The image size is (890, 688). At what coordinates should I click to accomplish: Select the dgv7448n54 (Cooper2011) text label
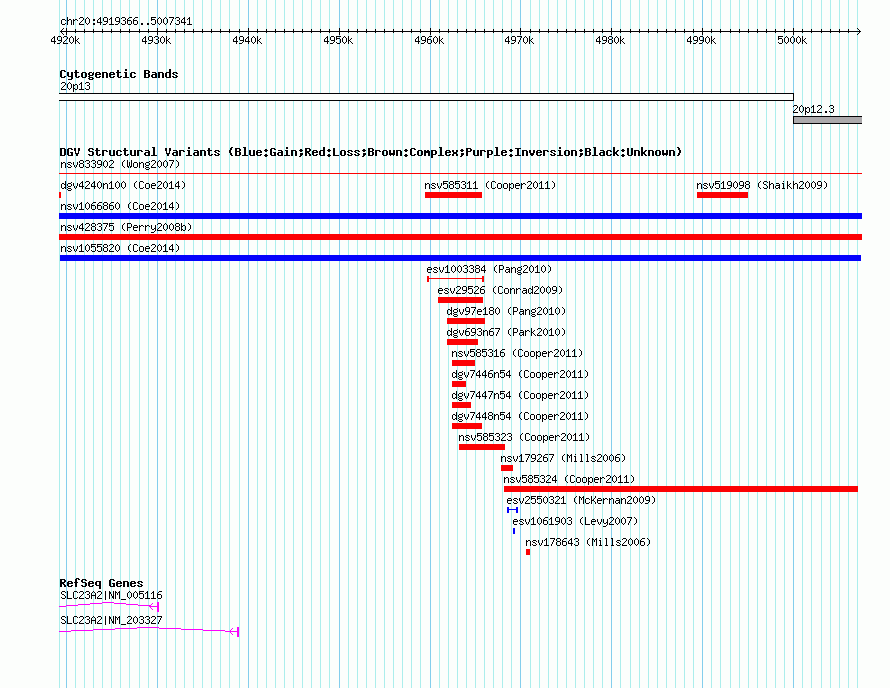point(520,417)
